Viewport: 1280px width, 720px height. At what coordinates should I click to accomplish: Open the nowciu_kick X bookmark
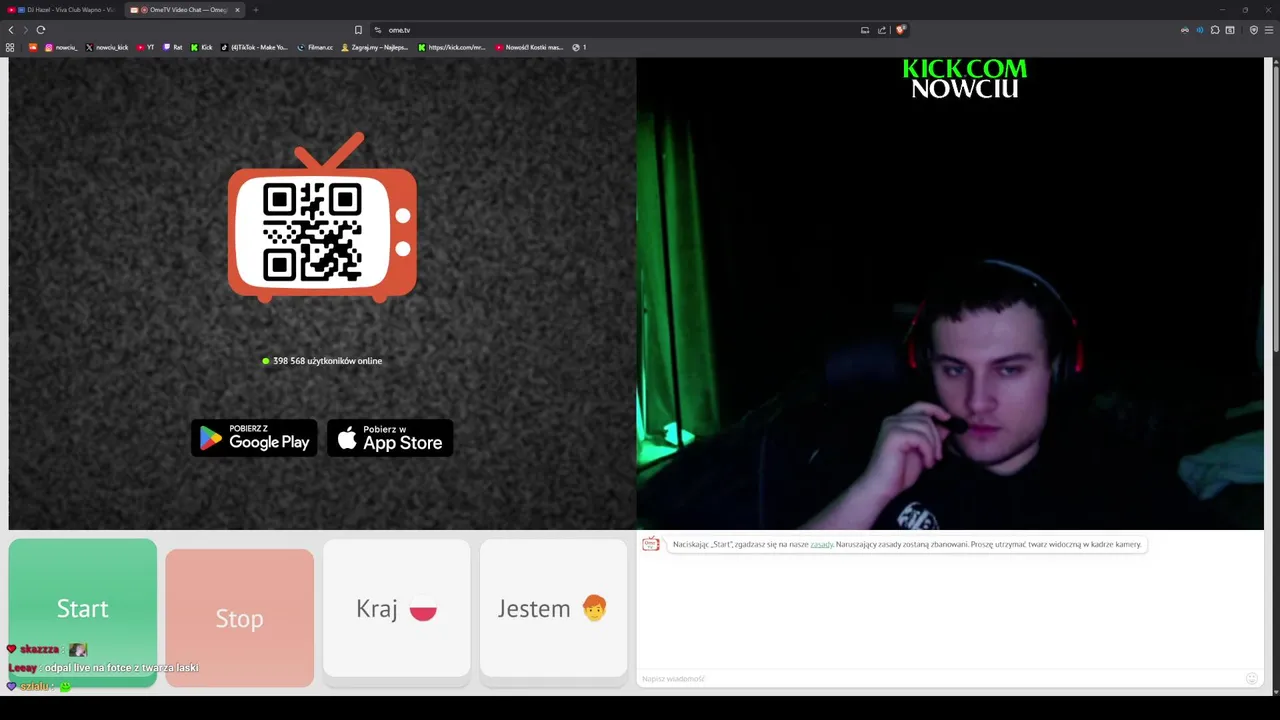coord(107,47)
